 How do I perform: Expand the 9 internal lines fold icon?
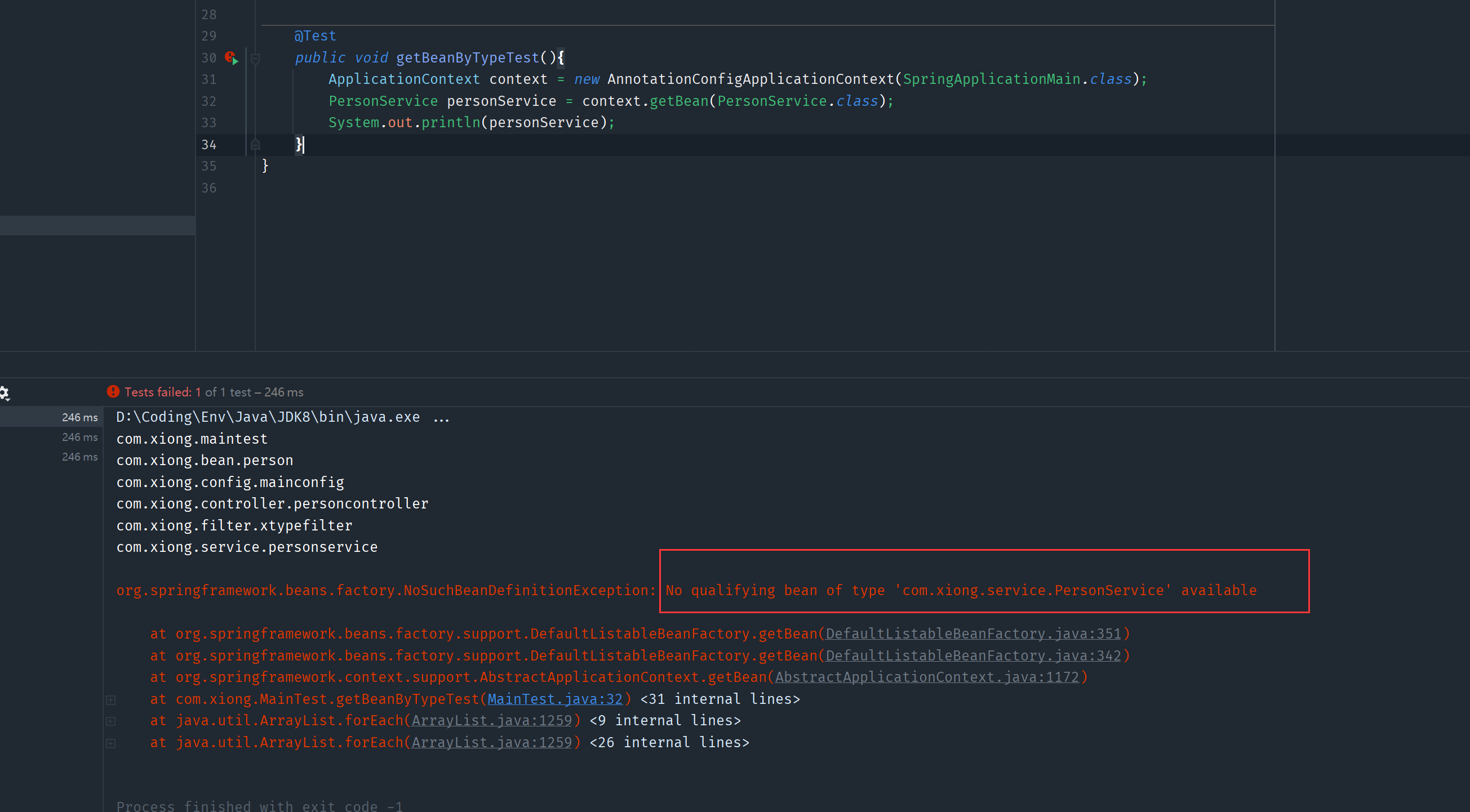pyautogui.click(x=111, y=721)
